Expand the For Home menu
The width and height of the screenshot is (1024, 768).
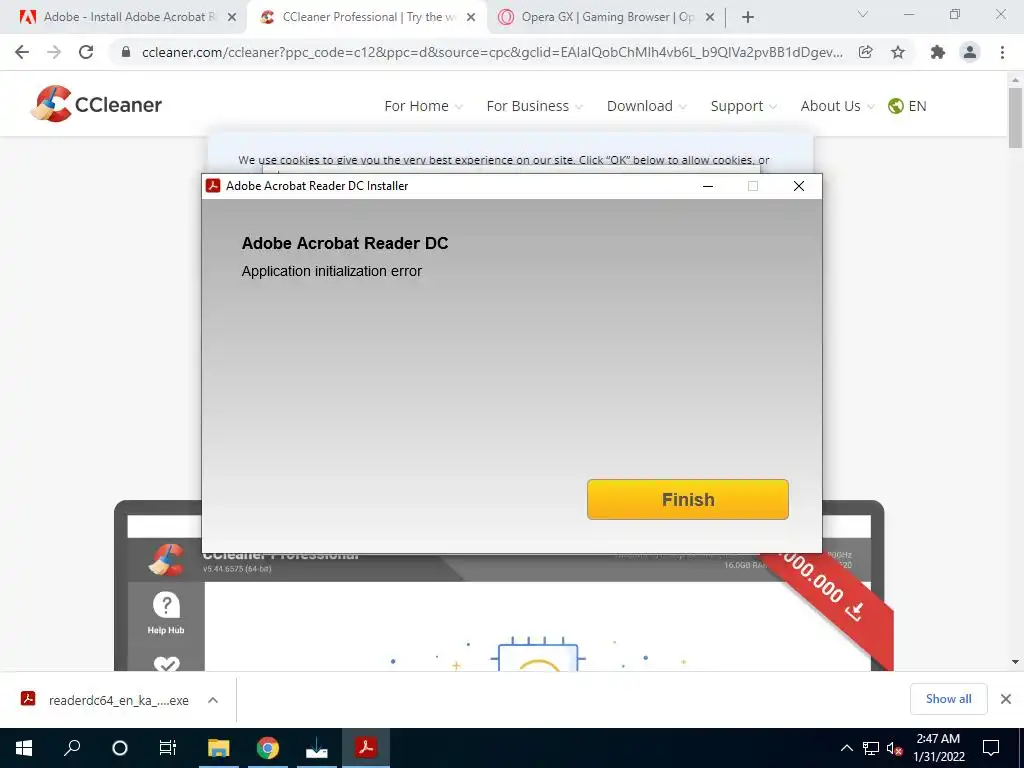pyautogui.click(x=423, y=106)
